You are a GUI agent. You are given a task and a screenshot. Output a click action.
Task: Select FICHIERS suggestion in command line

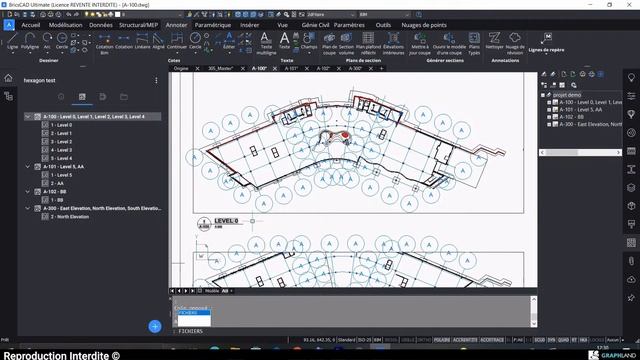194,313
